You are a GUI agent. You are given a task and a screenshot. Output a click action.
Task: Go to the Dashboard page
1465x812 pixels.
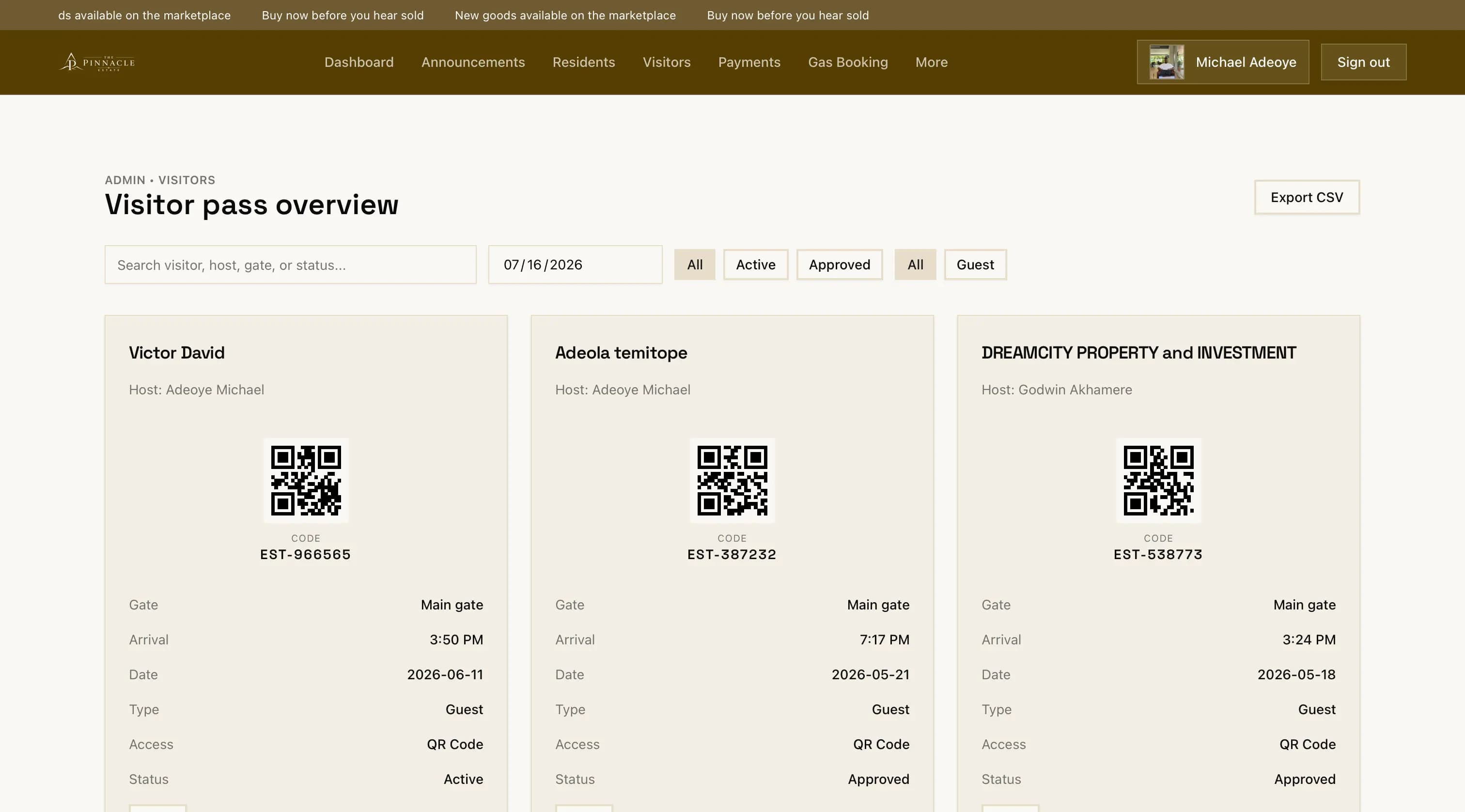tap(359, 62)
